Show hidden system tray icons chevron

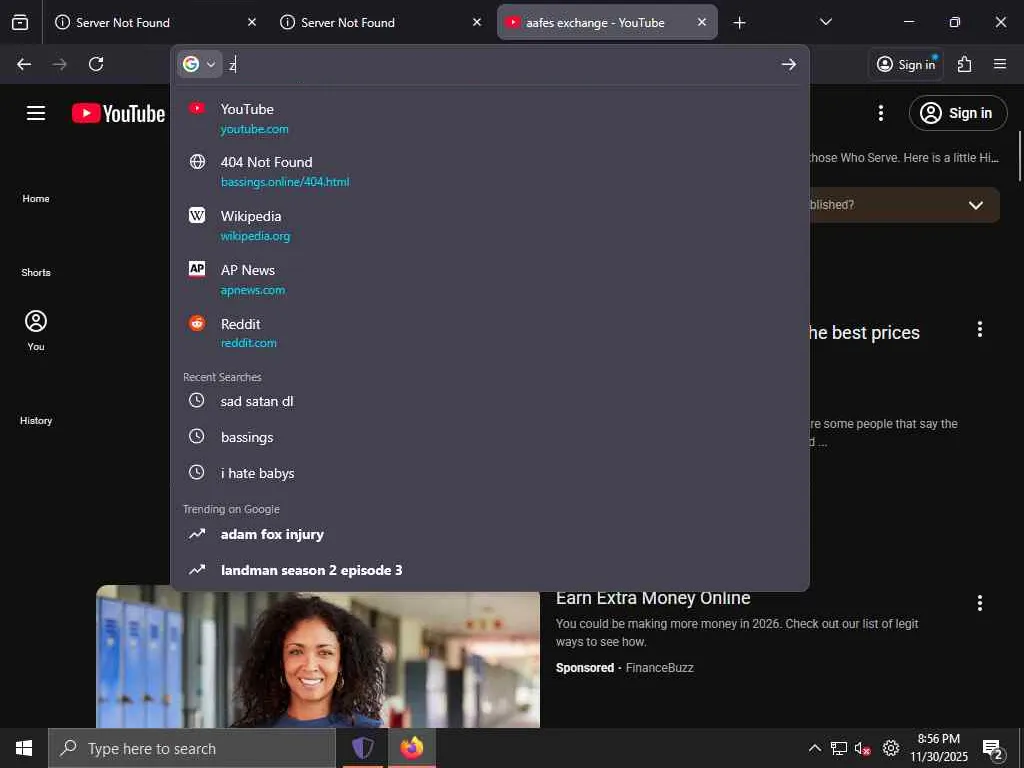815,748
